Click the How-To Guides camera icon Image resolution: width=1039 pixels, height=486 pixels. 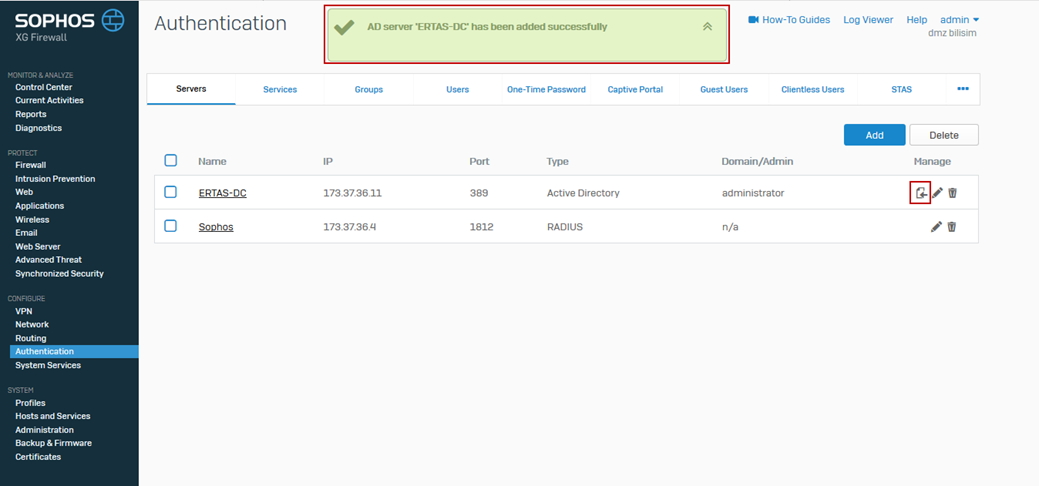(753, 20)
